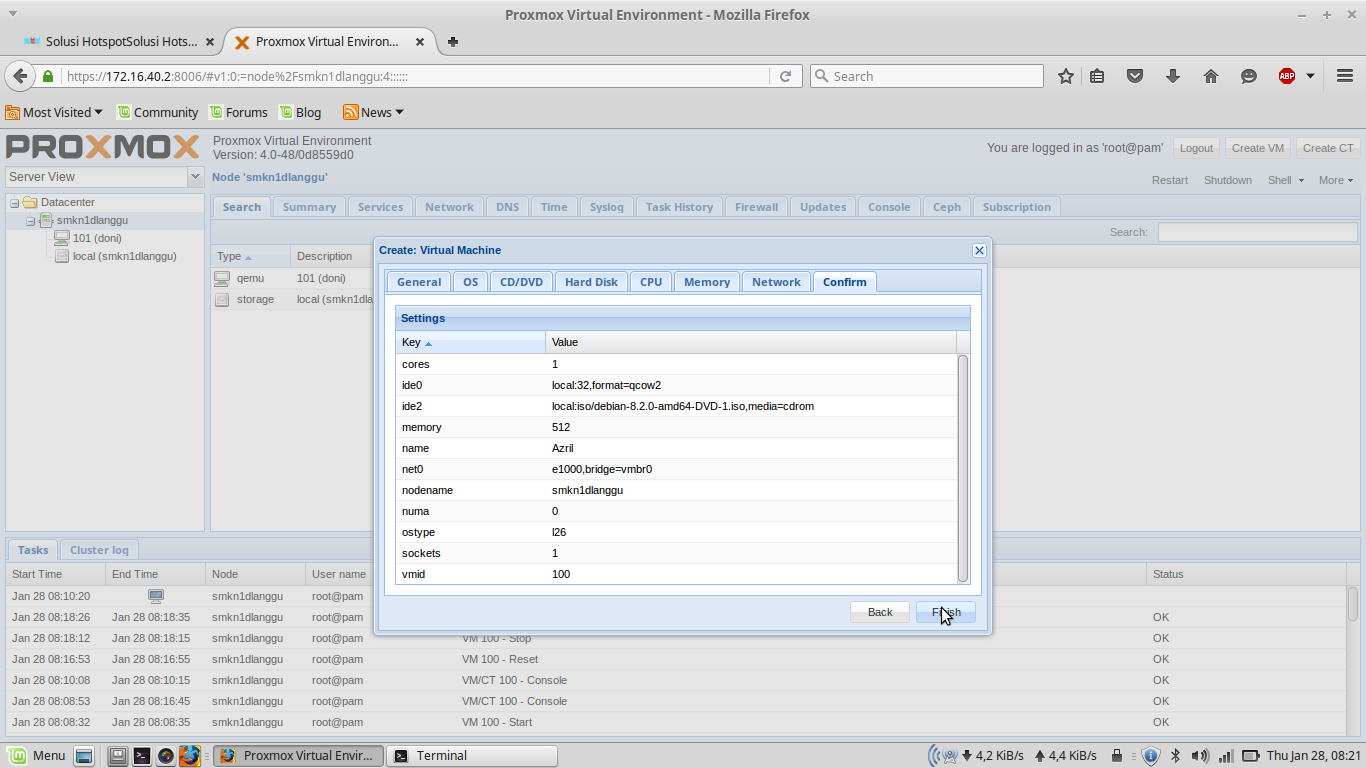The width and height of the screenshot is (1366, 768).
Task: Click the show desktop icon in taskbar
Action: point(84,756)
